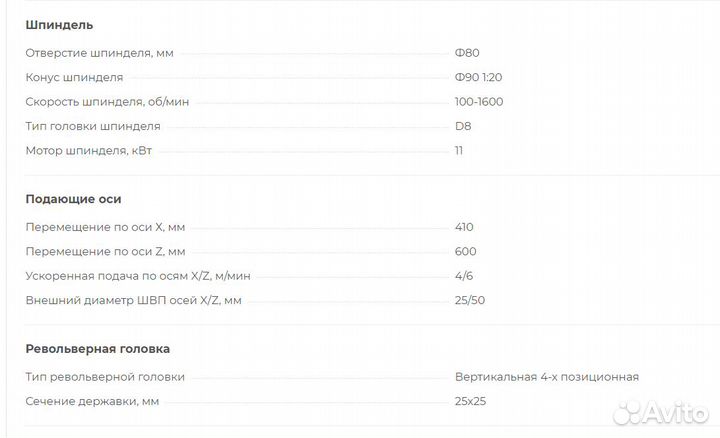
Task: Select the 25/50 ШВП diameter value
Action: tap(471, 300)
